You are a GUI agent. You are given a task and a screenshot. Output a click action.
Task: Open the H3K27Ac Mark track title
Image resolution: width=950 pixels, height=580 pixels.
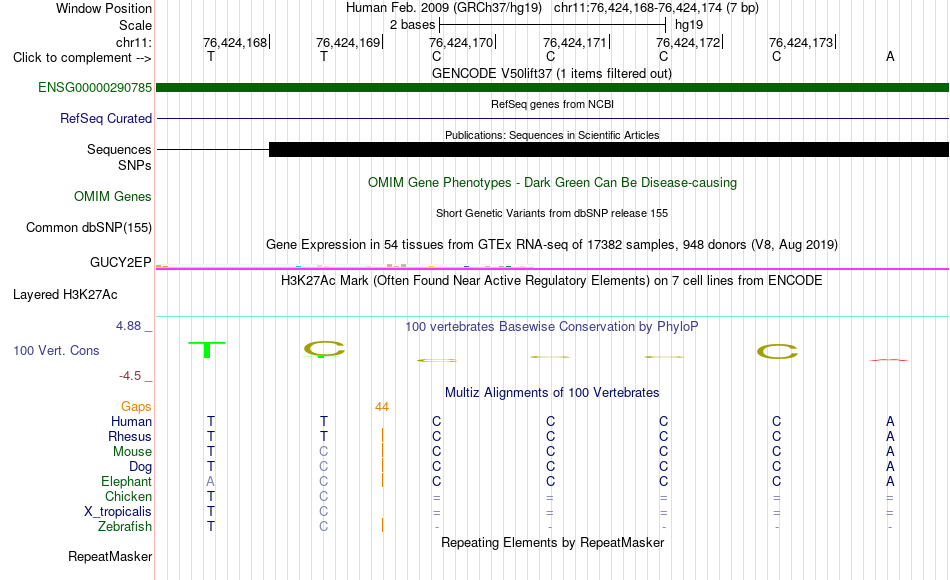pyautogui.click(x=552, y=281)
